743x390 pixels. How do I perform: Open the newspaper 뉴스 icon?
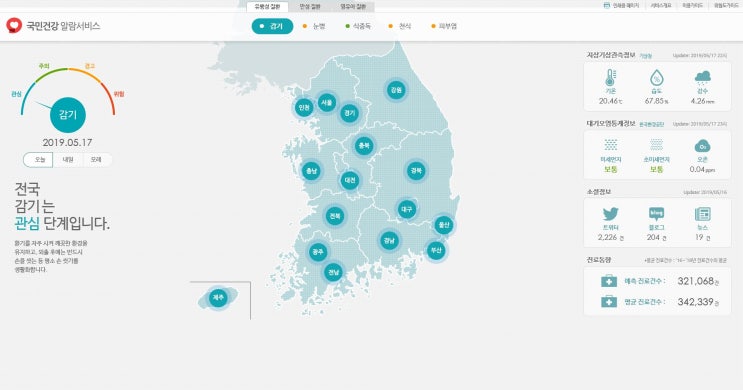click(702, 214)
